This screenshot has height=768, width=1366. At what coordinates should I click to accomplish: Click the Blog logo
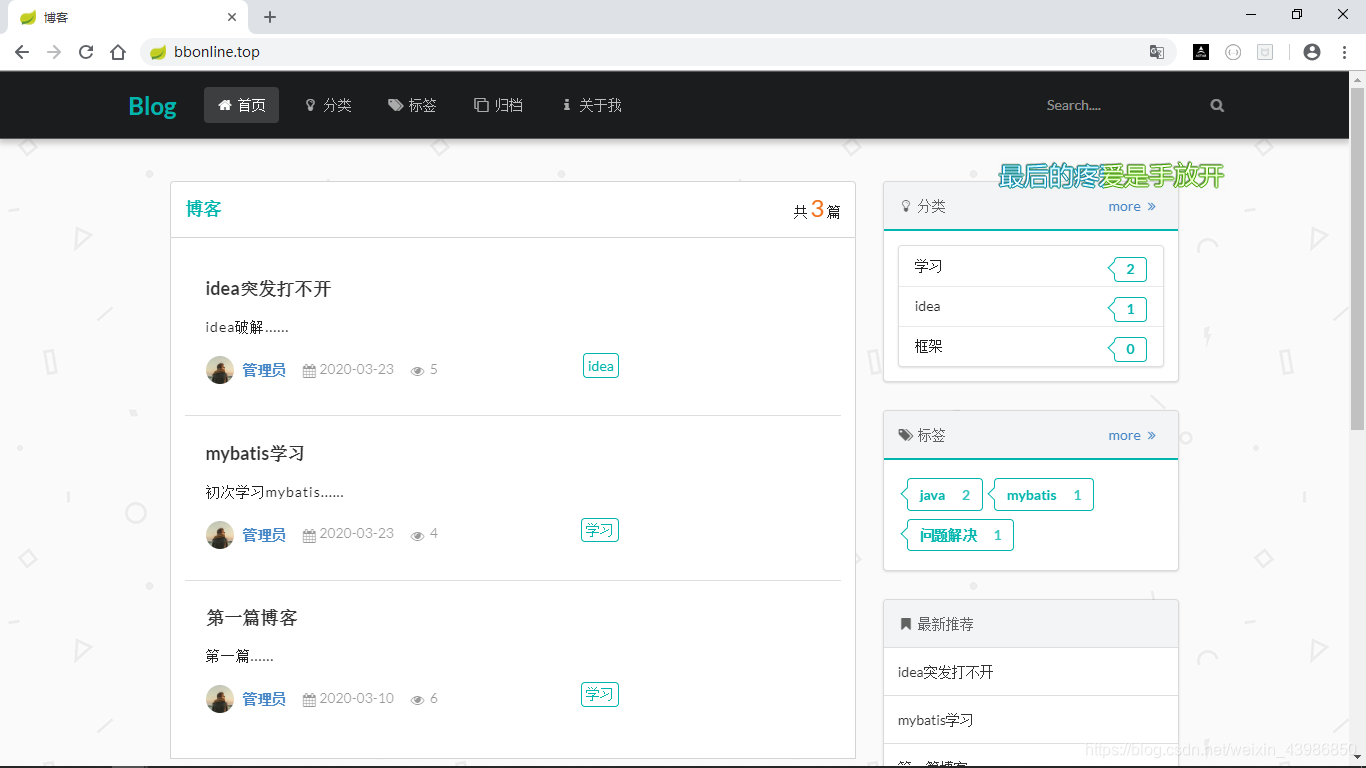click(x=152, y=106)
